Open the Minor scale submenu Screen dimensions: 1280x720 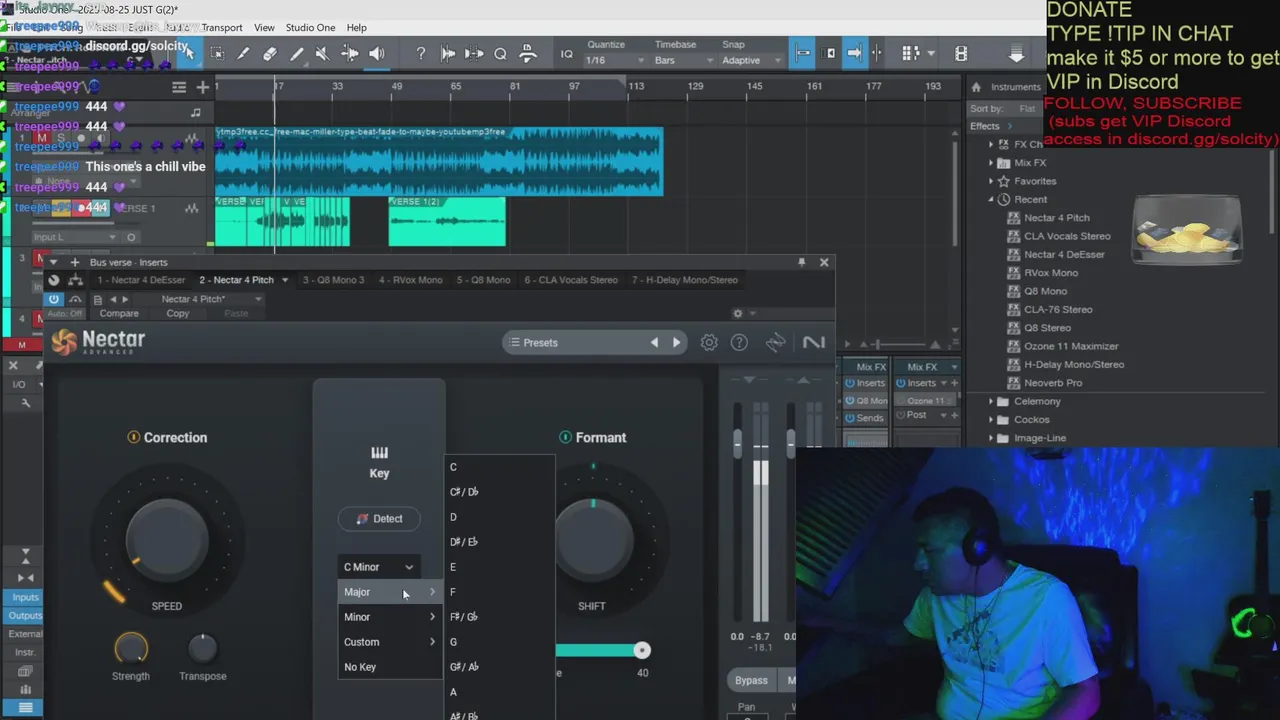point(390,617)
